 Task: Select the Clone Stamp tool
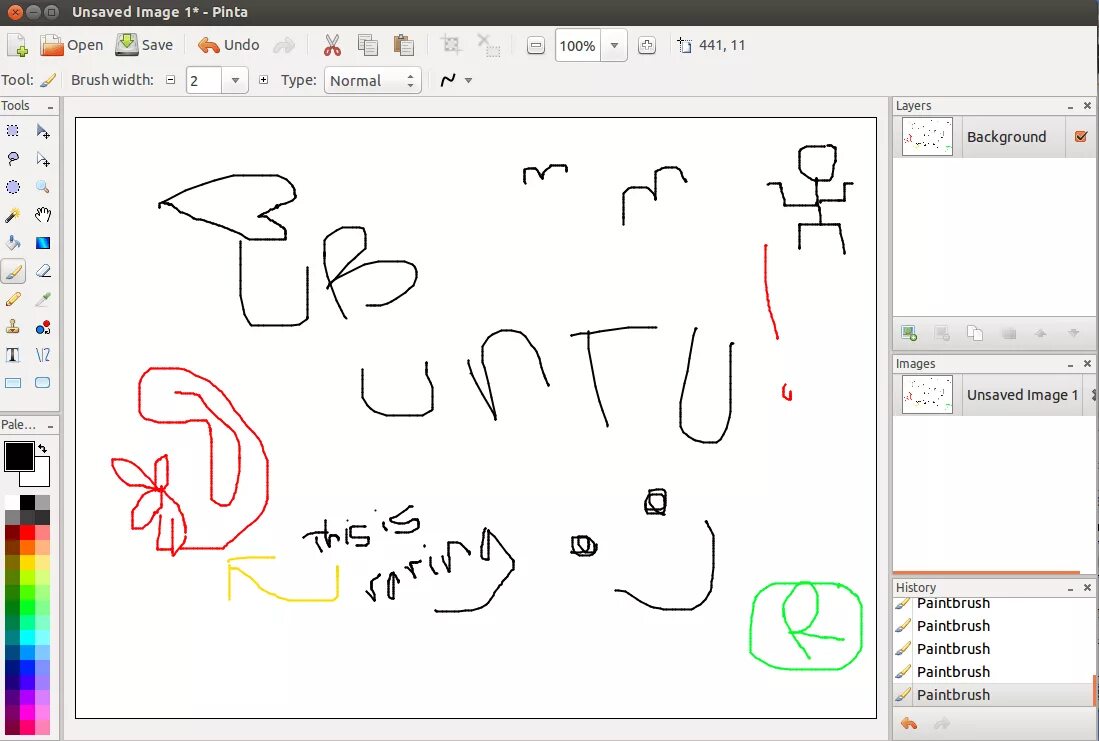pos(13,327)
